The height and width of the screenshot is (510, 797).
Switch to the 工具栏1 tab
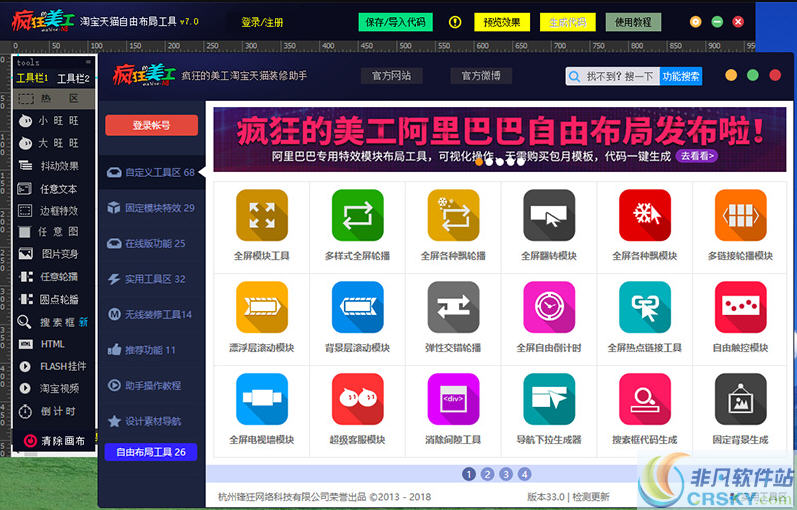coord(32,78)
